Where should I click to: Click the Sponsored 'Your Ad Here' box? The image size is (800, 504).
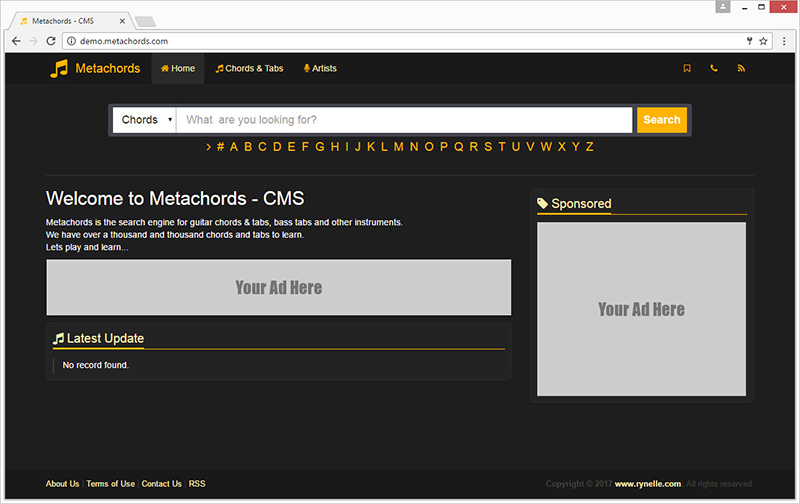(x=641, y=309)
